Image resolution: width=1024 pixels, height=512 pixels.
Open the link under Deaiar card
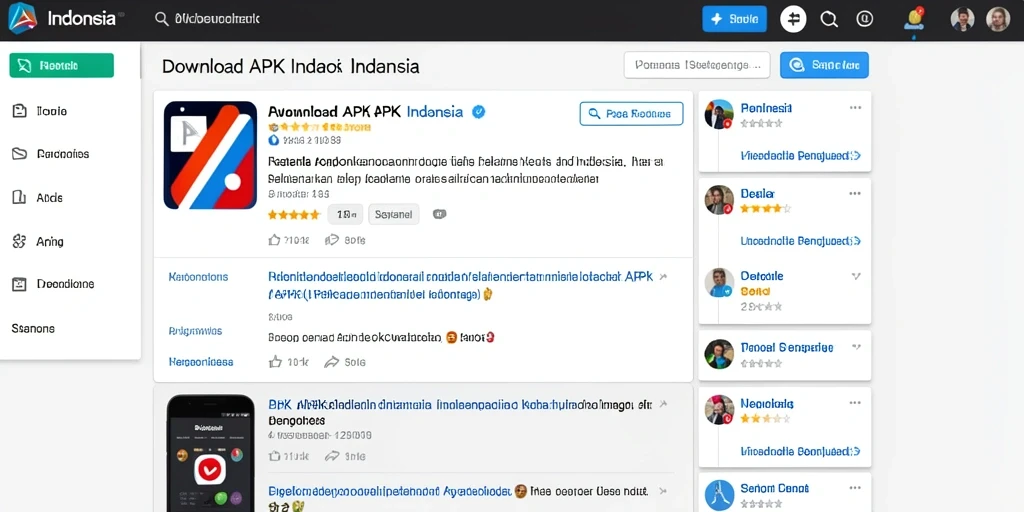pos(801,241)
